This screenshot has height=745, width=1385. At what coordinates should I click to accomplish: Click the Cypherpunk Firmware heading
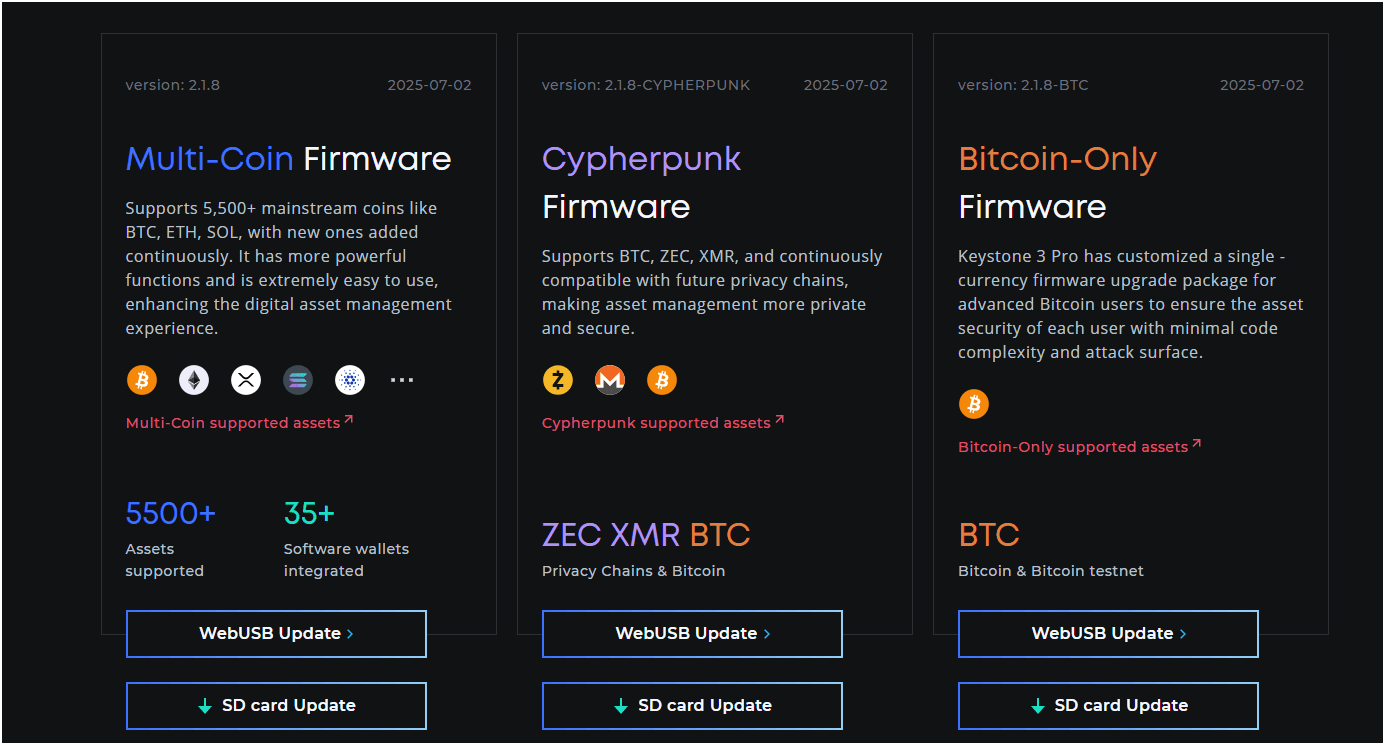click(x=642, y=183)
